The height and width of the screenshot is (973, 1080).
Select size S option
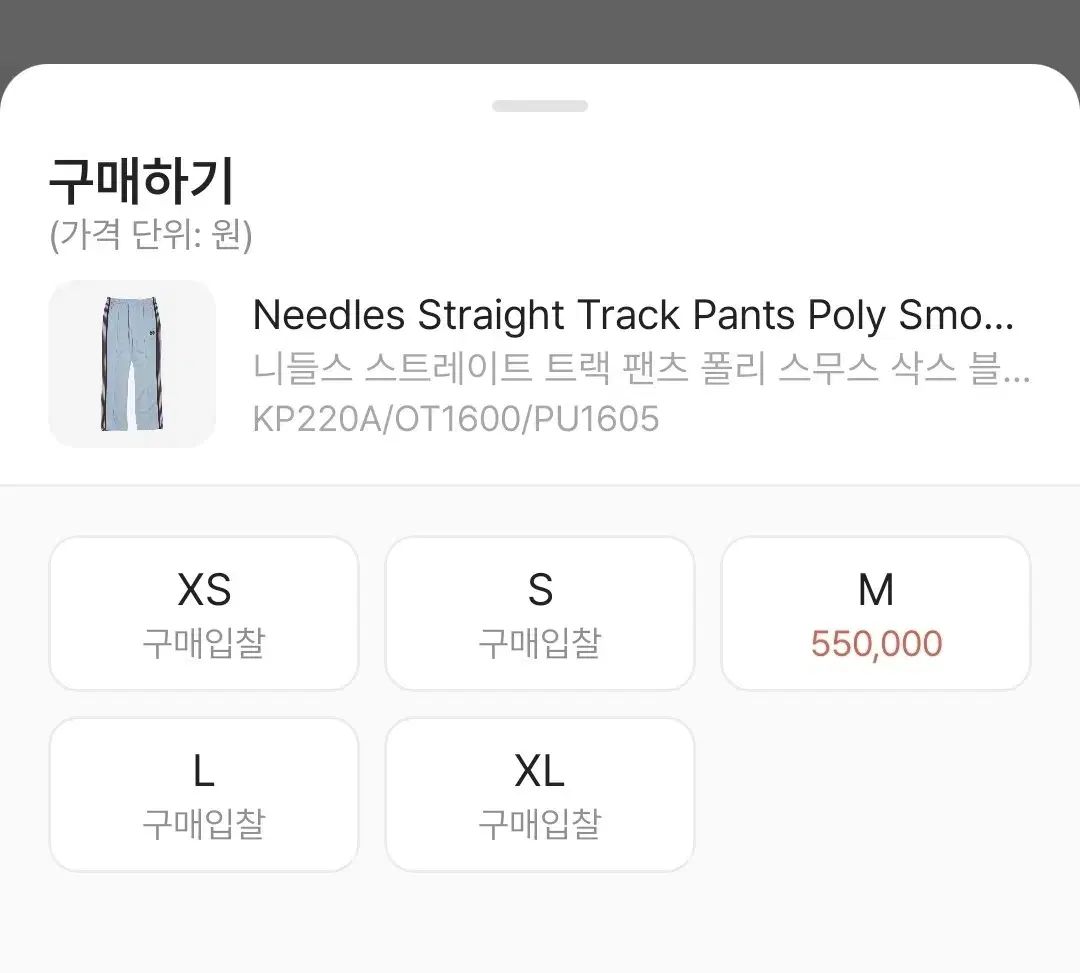pyautogui.click(x=540, y=613)
